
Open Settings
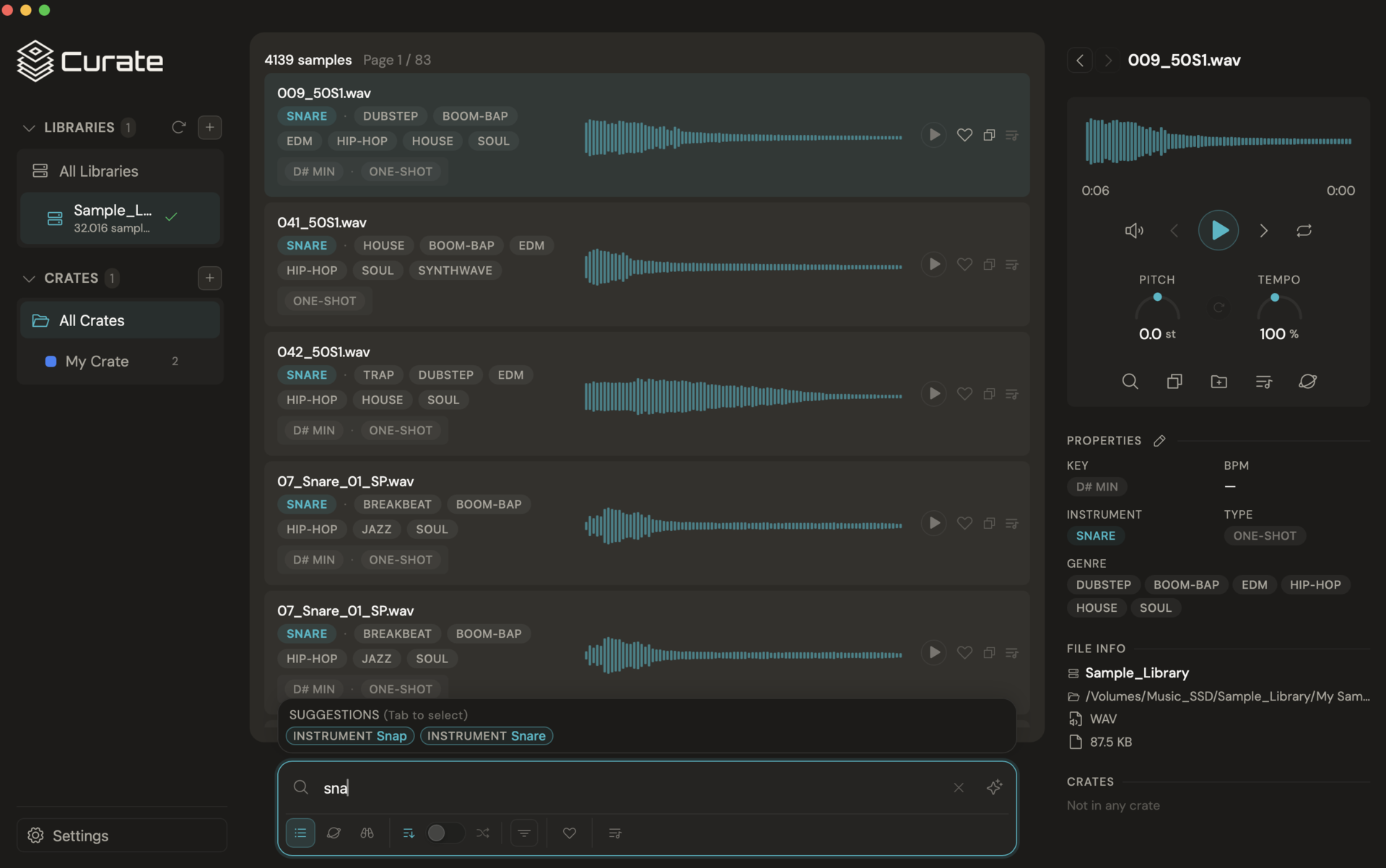pyautogui.click(x=122, y=835)
